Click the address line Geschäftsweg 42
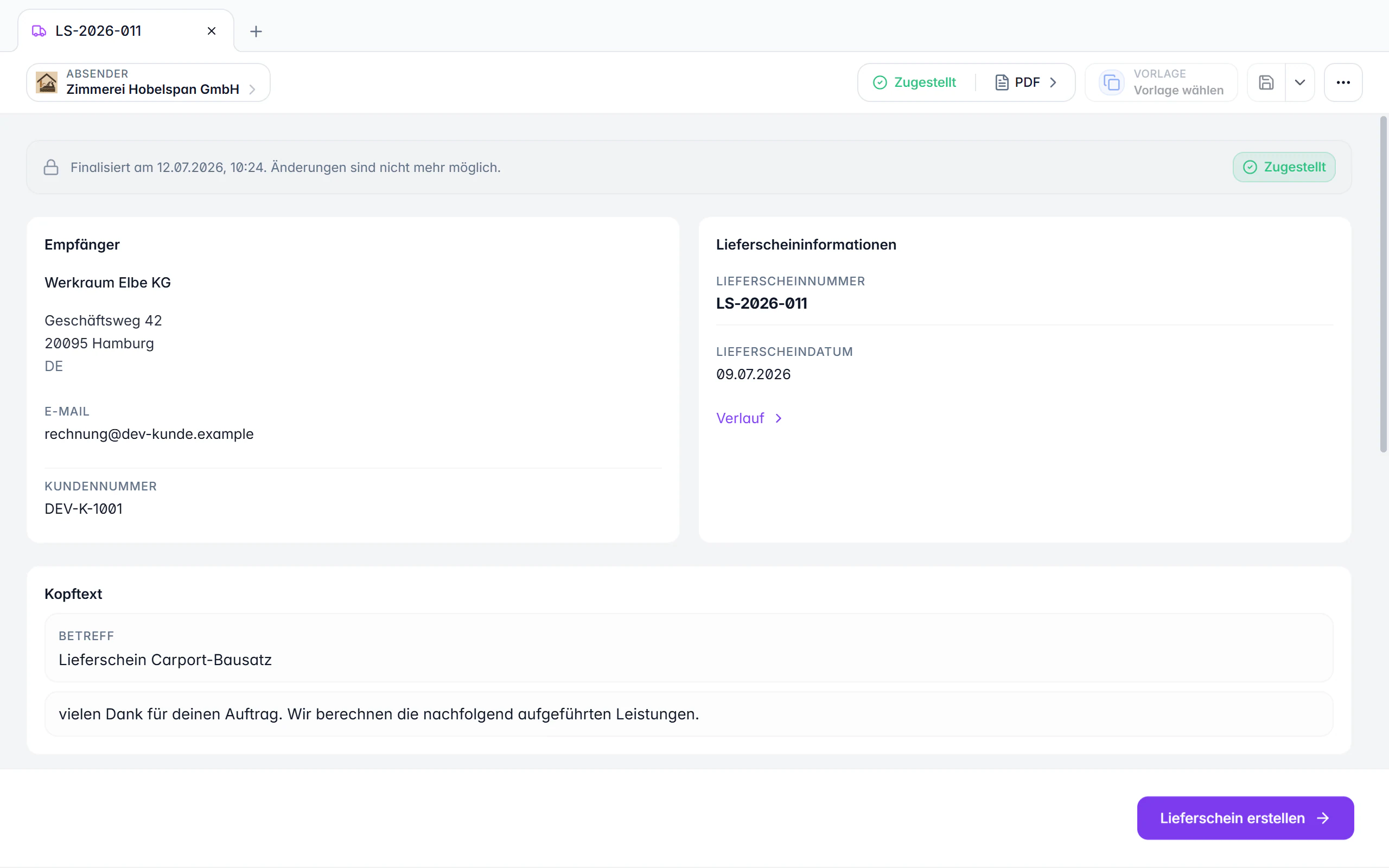The width and height of the screenshot is (1389, 868). coord(103,320)
